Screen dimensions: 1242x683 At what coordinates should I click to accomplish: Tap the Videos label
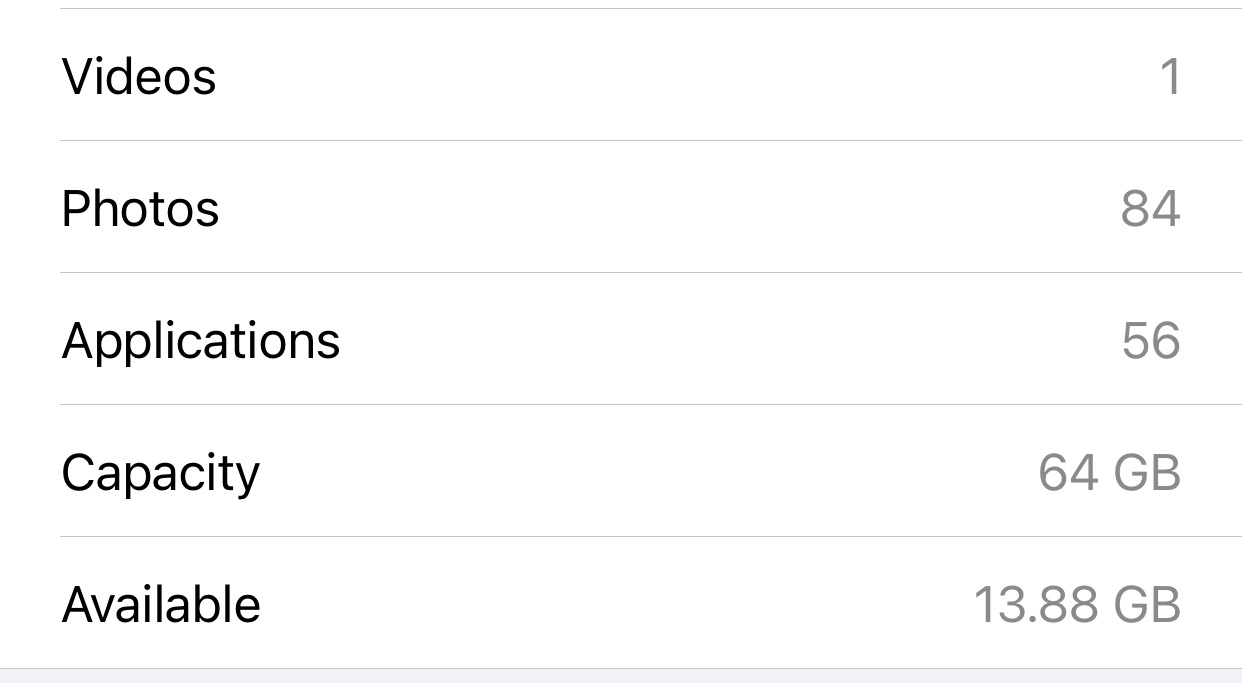139,77
